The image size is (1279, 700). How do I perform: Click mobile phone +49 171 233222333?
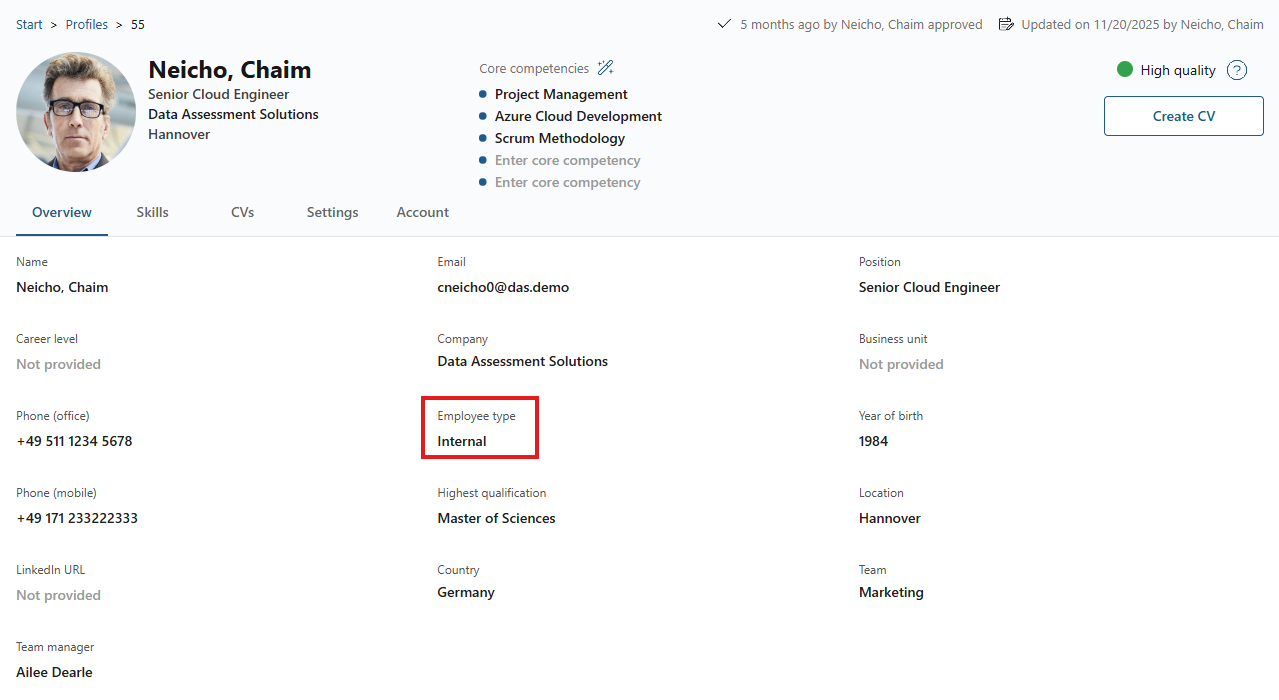(77, 518)
